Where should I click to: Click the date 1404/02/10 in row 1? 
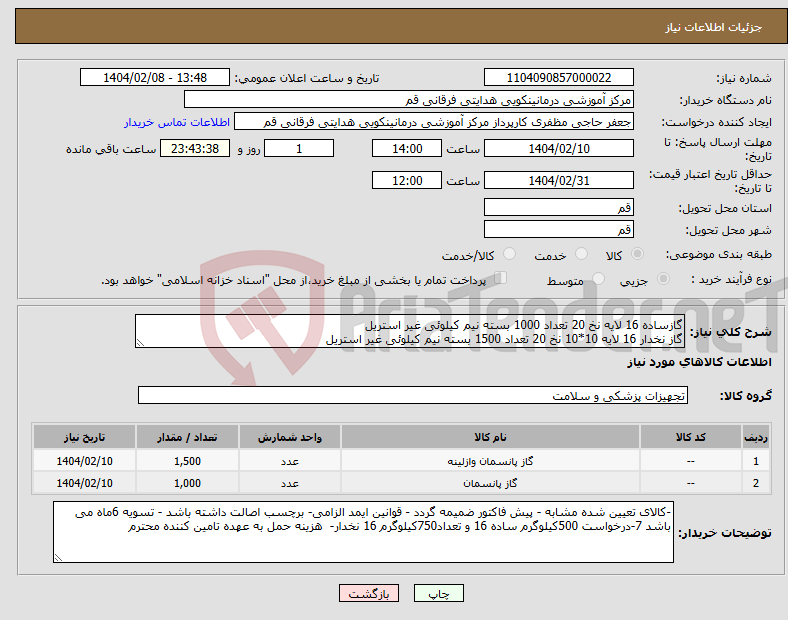(84, 461)
